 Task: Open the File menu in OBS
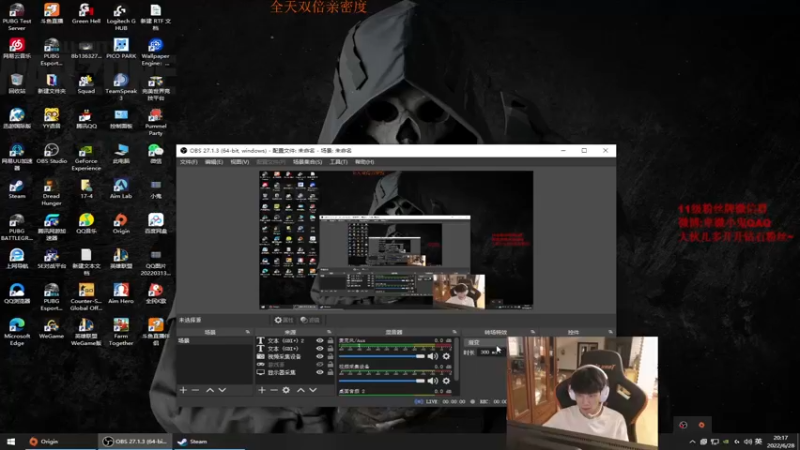[x=188, y=162]
